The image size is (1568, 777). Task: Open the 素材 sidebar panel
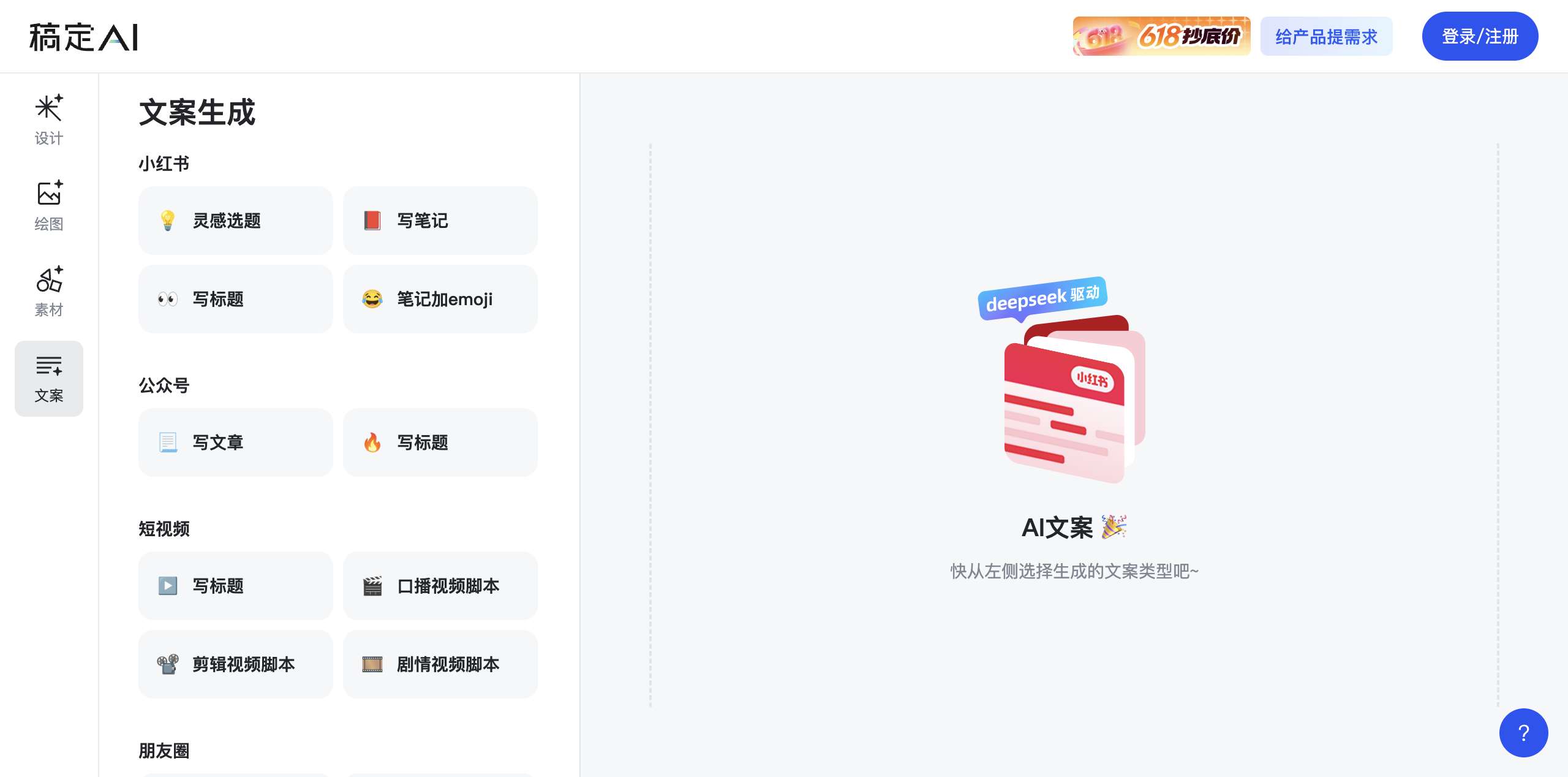pos(48,291)
